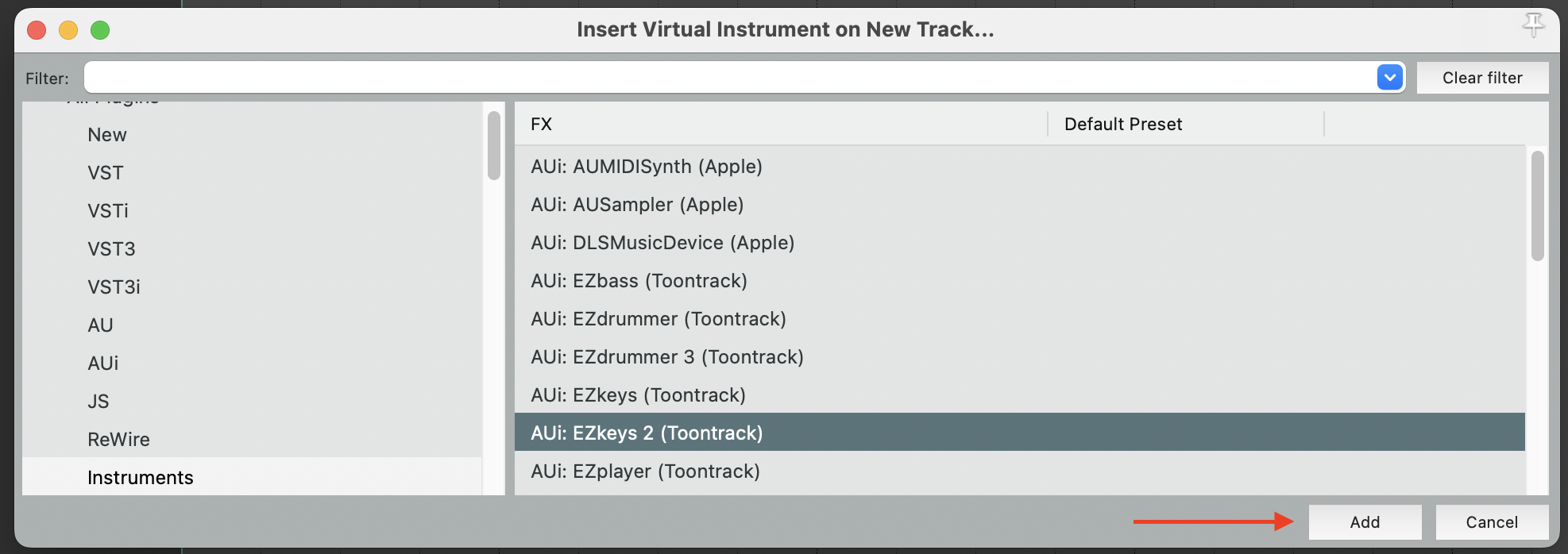Sort by the FX column header
Viewport: 1568px width, 554px height.
[542, 125]
